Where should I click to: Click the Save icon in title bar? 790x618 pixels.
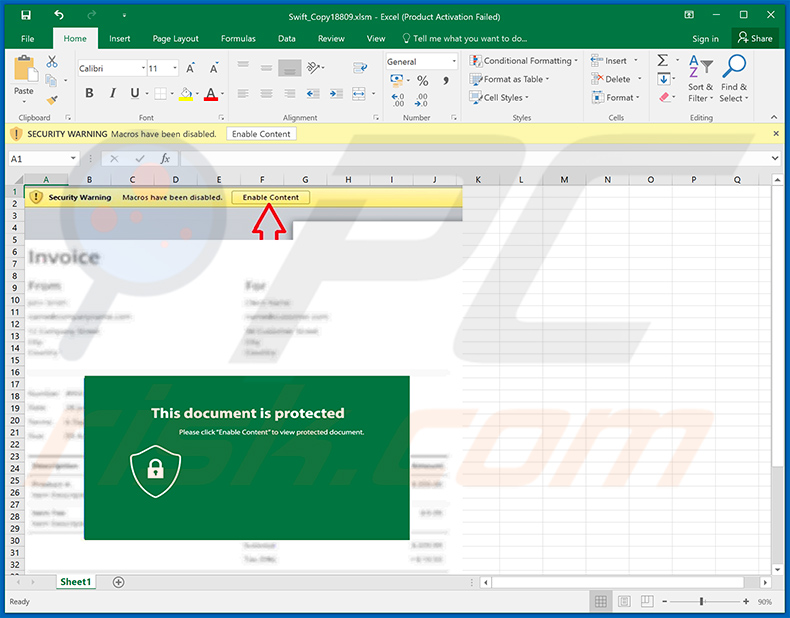tap(26, 15)
